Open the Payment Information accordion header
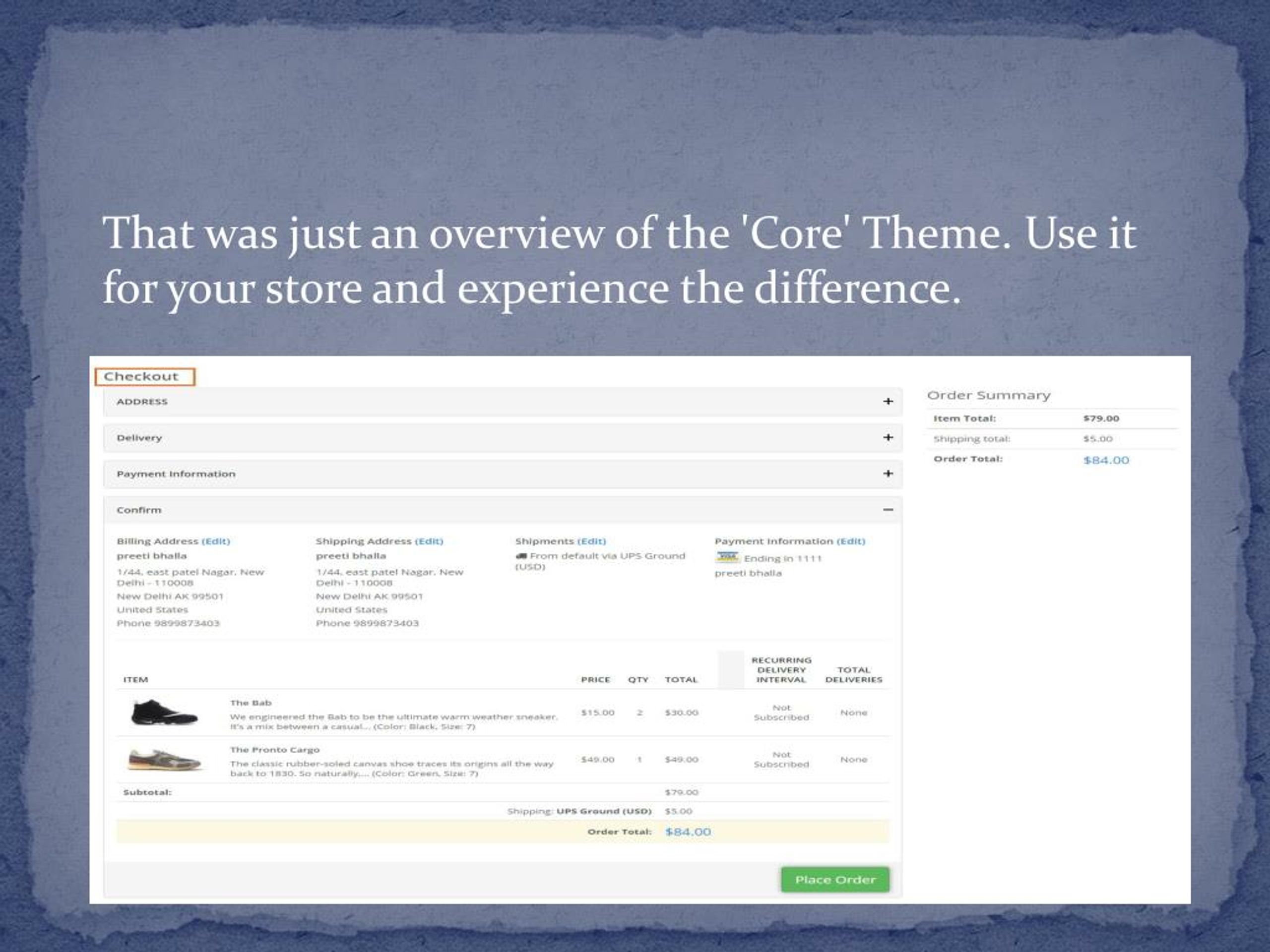 [503, 474]
